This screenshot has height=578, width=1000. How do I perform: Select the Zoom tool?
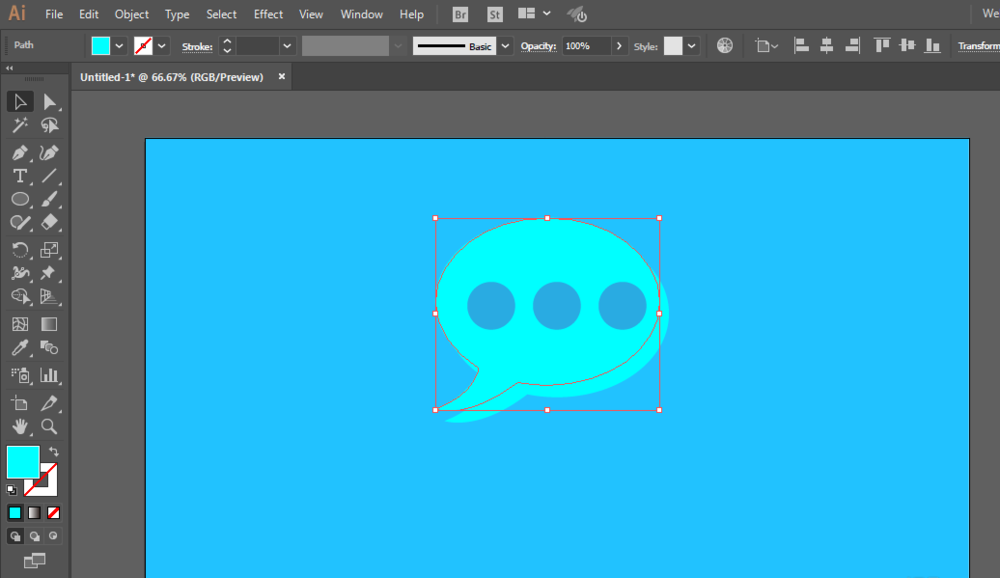pyautogui.click(x=49, y=426)
